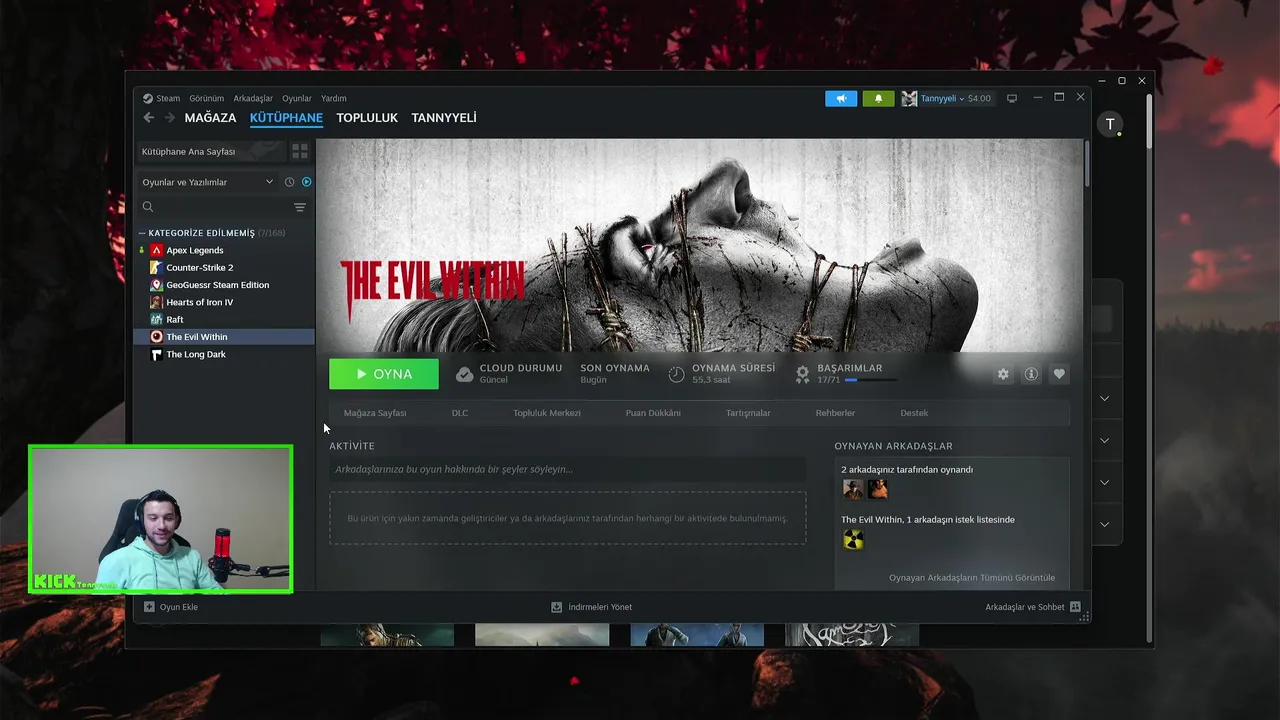Click the cloud status checkmark icon
The image size is (1280, 720).
pos(464,374)
